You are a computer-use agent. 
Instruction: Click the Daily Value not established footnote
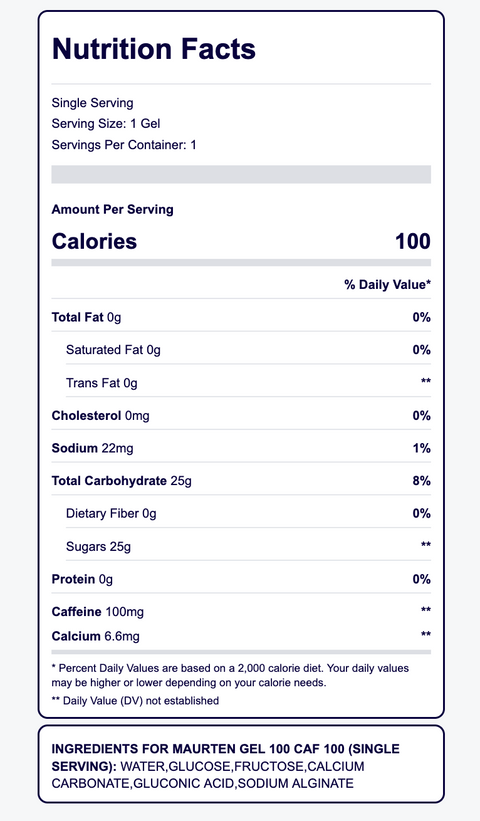[135, 701]
